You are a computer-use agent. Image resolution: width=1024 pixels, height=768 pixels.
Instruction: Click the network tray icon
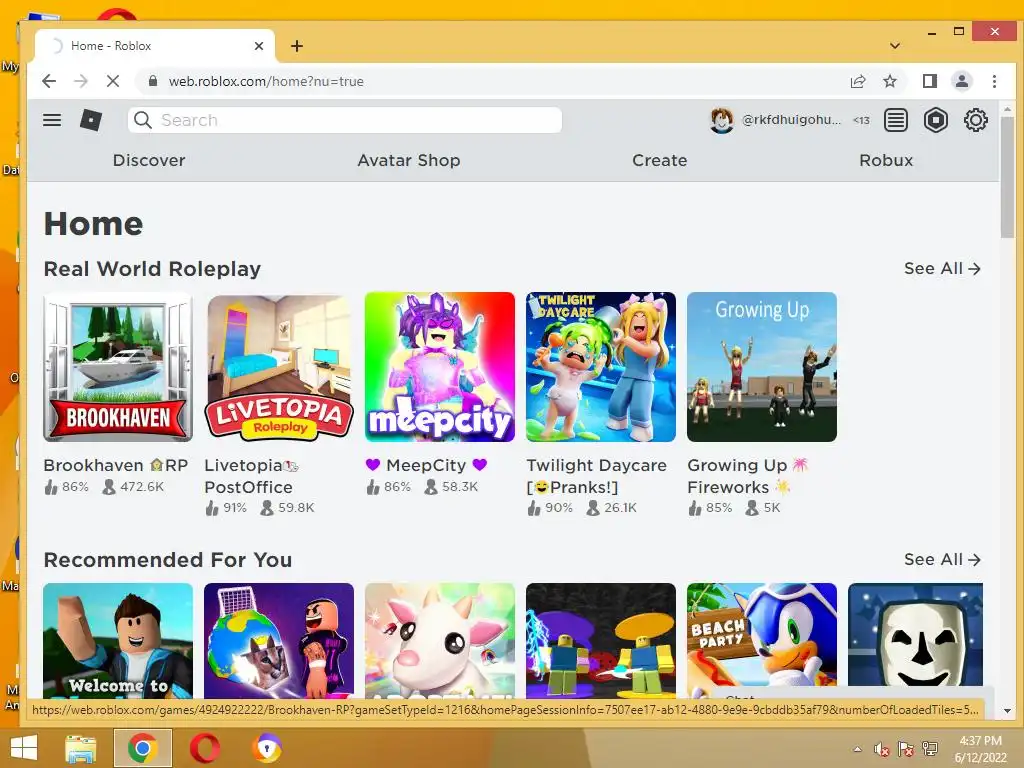coord(930,749)
